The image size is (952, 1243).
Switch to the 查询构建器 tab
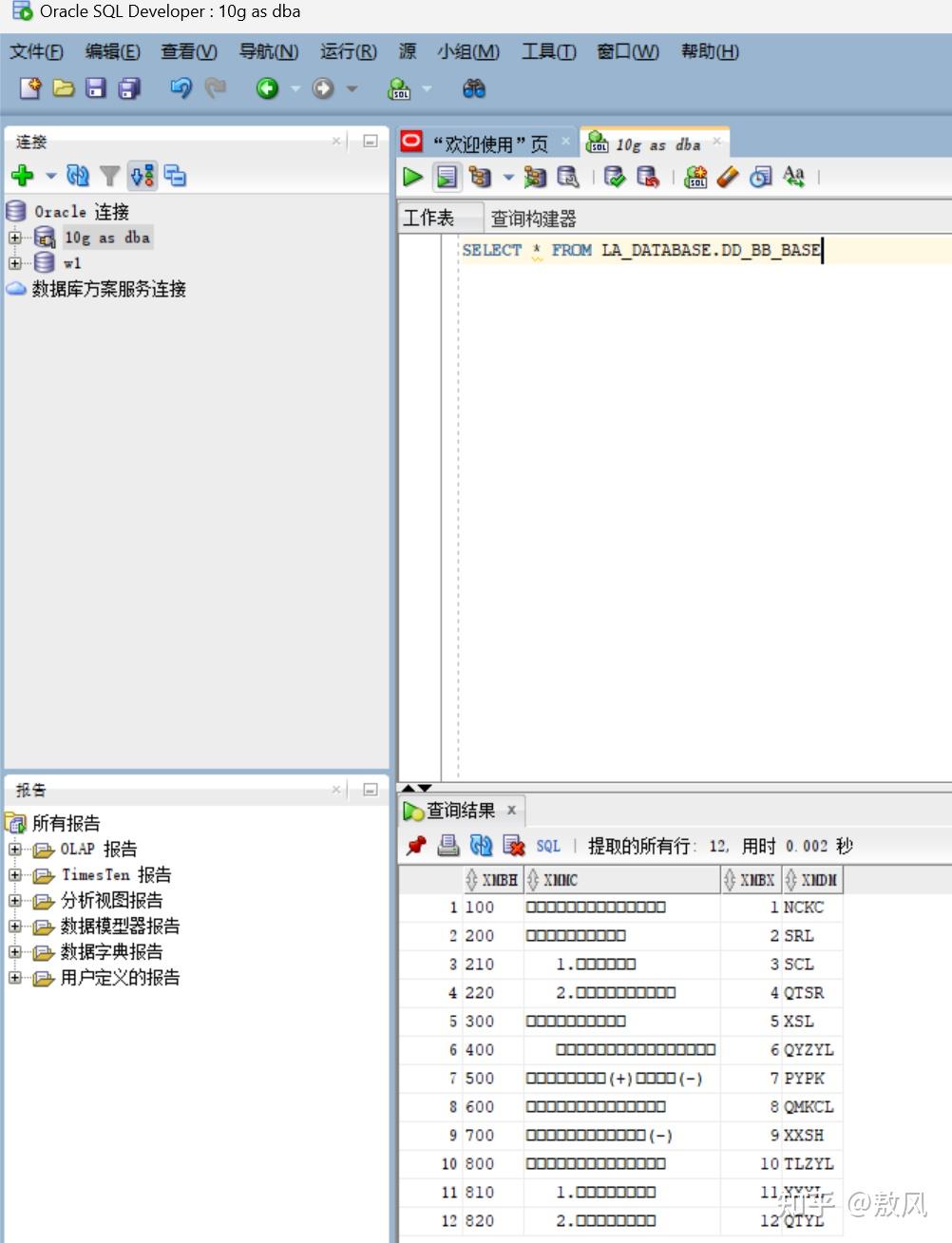533,219
